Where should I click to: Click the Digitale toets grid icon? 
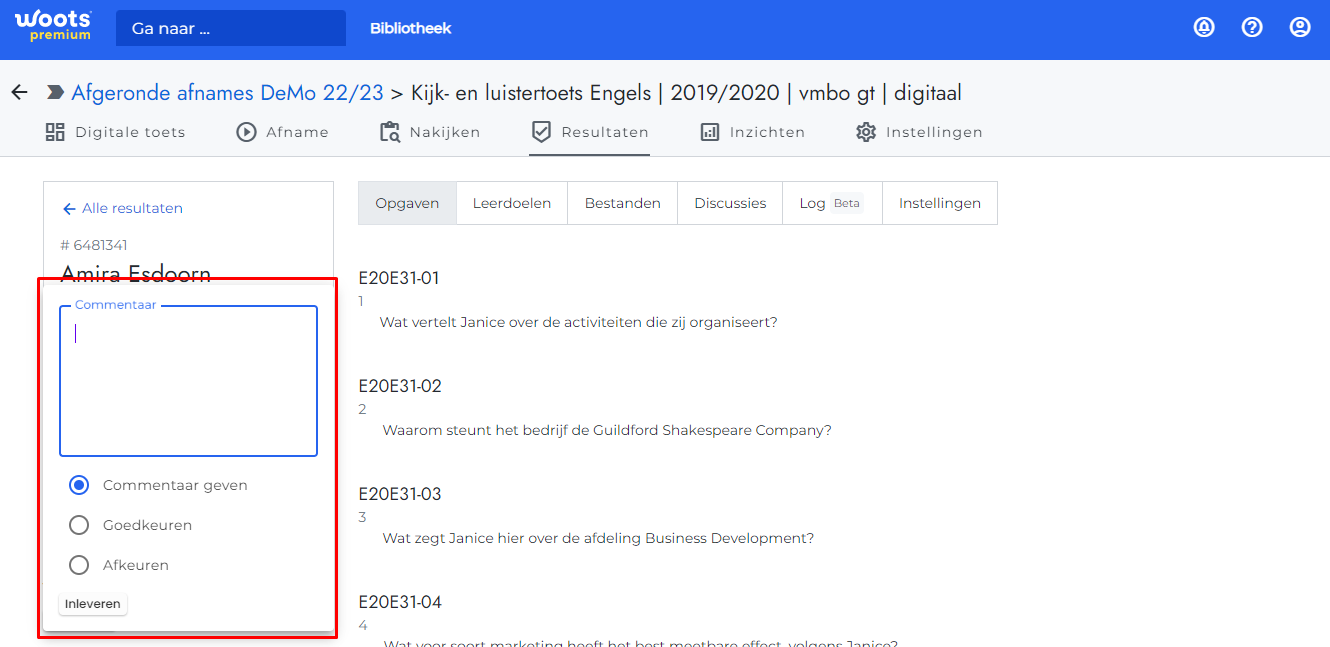pos(55,132)
